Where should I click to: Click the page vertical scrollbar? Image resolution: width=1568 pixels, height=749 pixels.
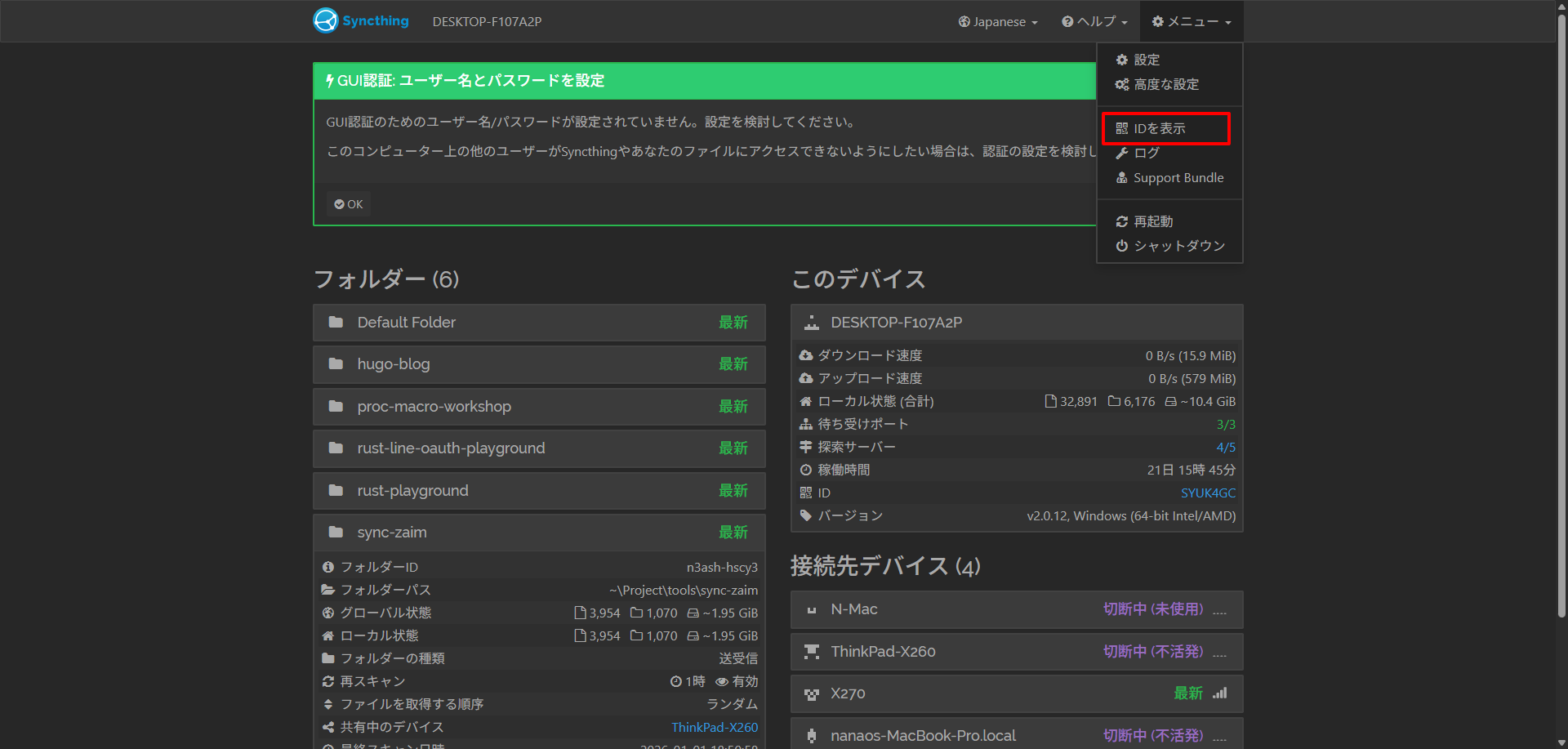1561,327
